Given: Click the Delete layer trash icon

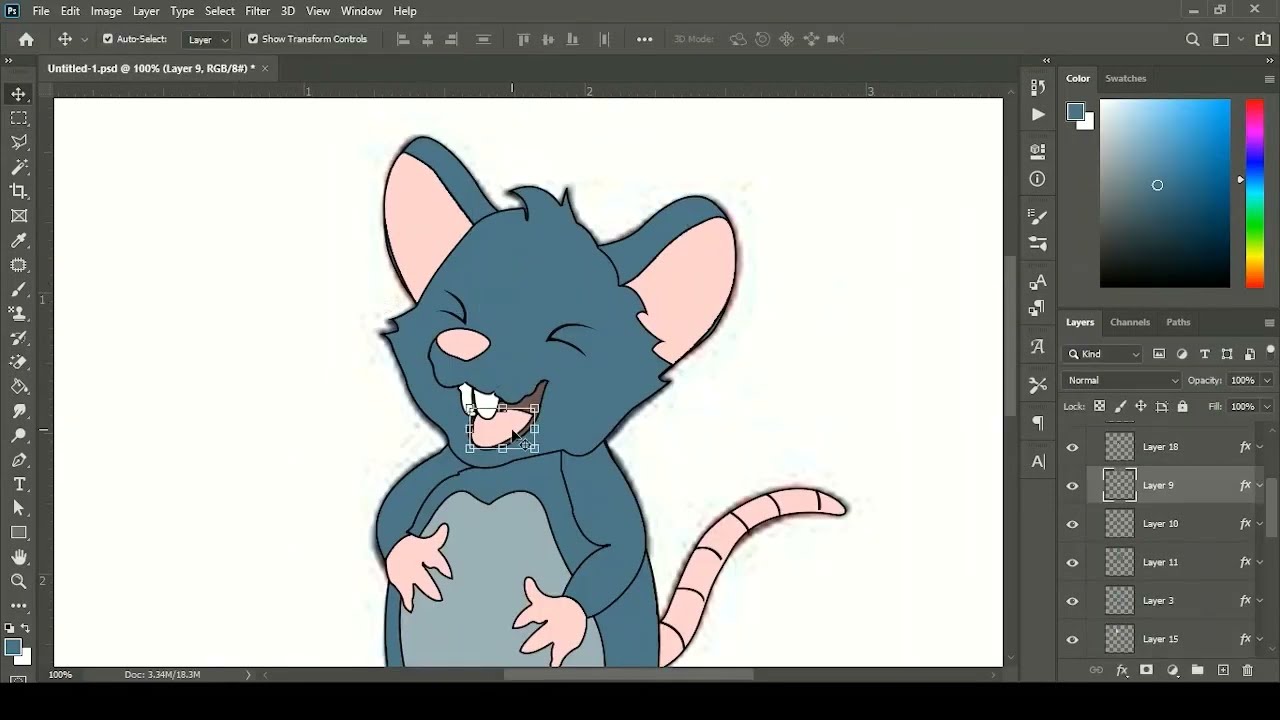Looking at the screenshot, I should click(x=1248, y=670).
